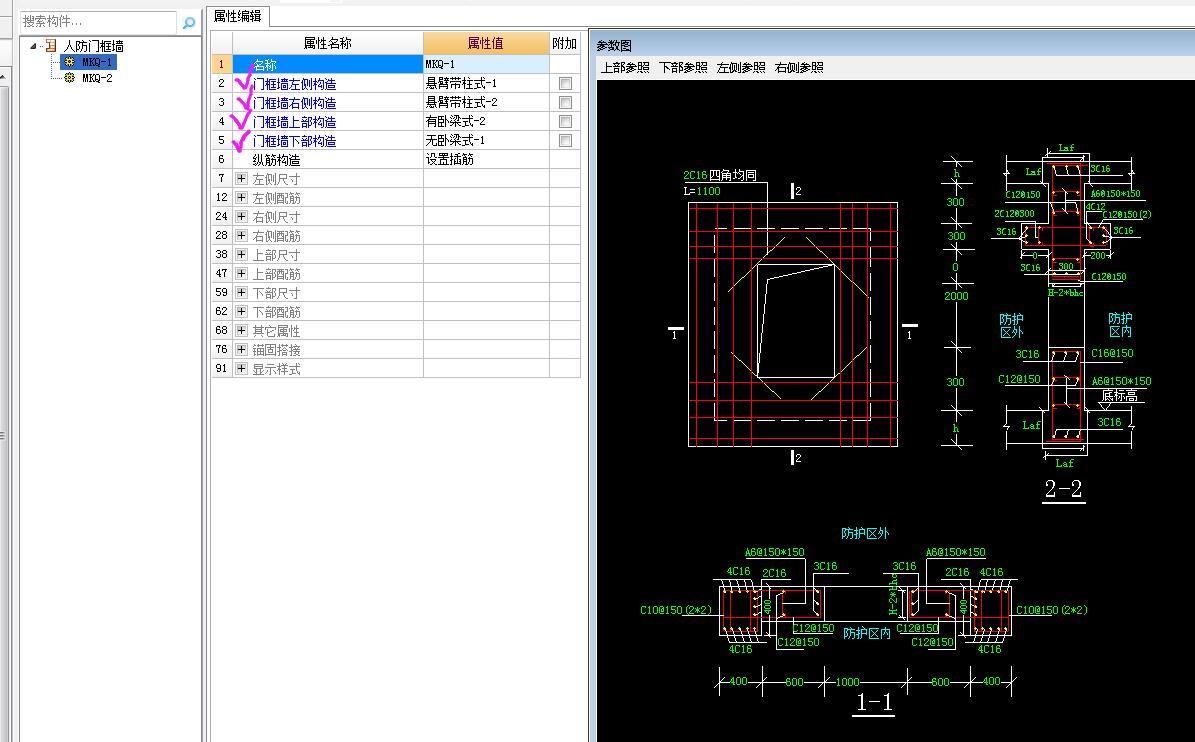
Task: Open the 下部参照 menu
Action: 683,67
